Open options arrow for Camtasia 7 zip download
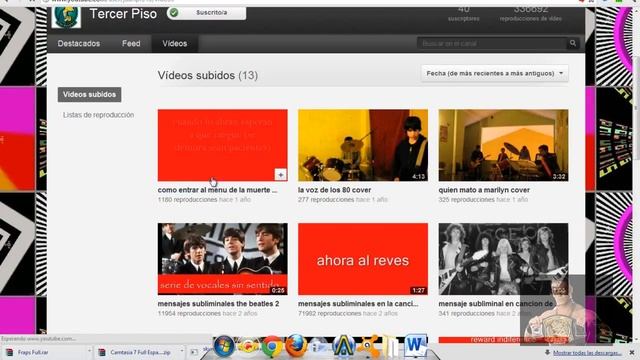The height and width of the screenshot is (360, 640). pyautogui.click(x=182, y=351)
